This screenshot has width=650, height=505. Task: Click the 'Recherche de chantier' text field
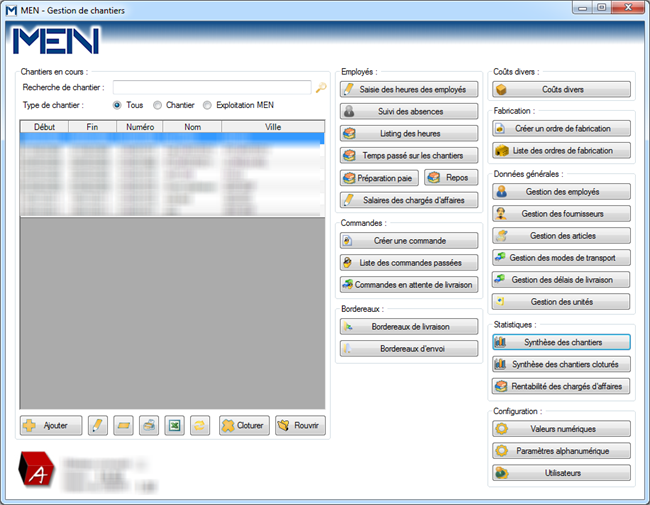211,88
